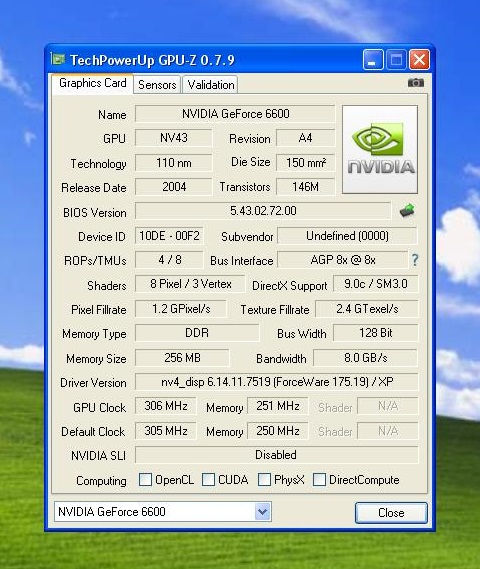Check the DirectCompute checkbox
Image resolution: width=480 pixels, height=569 pixels.
tap(319, 479)
